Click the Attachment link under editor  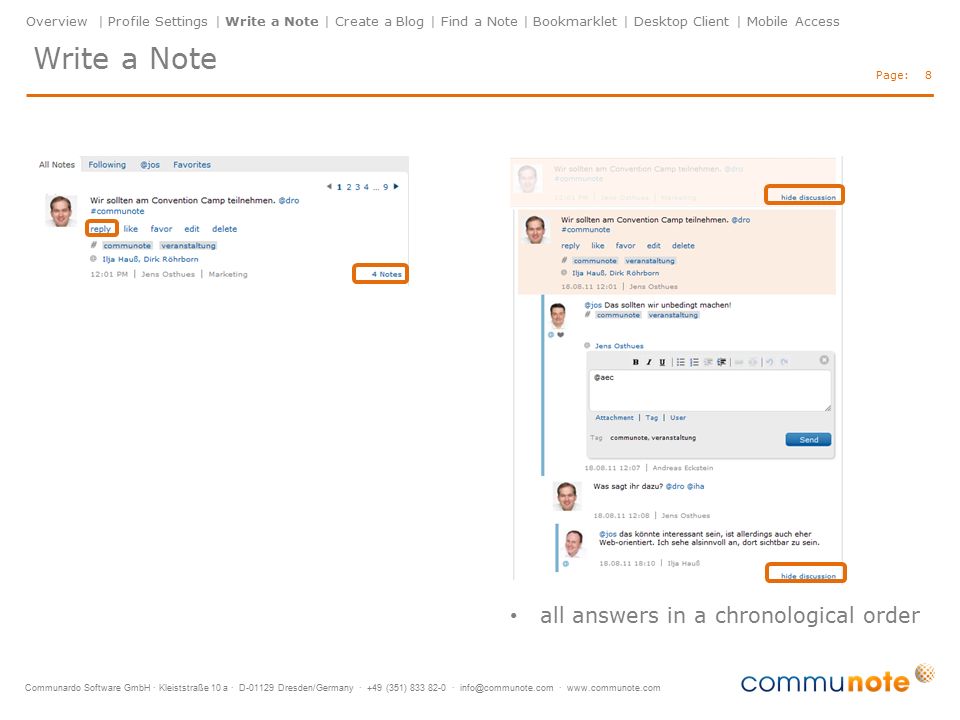click(614, 418)
